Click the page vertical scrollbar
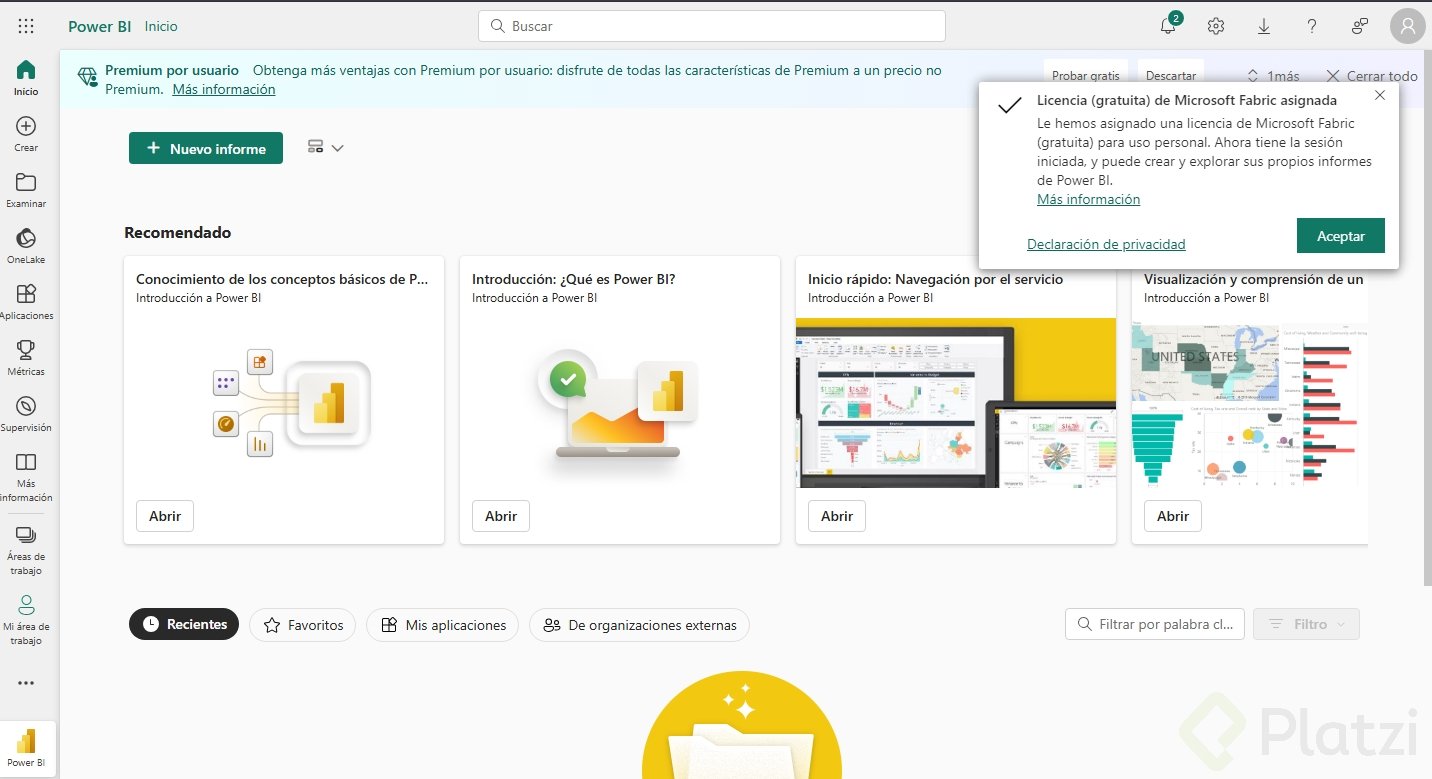 pyautogui.click(x=1427, y=320)
